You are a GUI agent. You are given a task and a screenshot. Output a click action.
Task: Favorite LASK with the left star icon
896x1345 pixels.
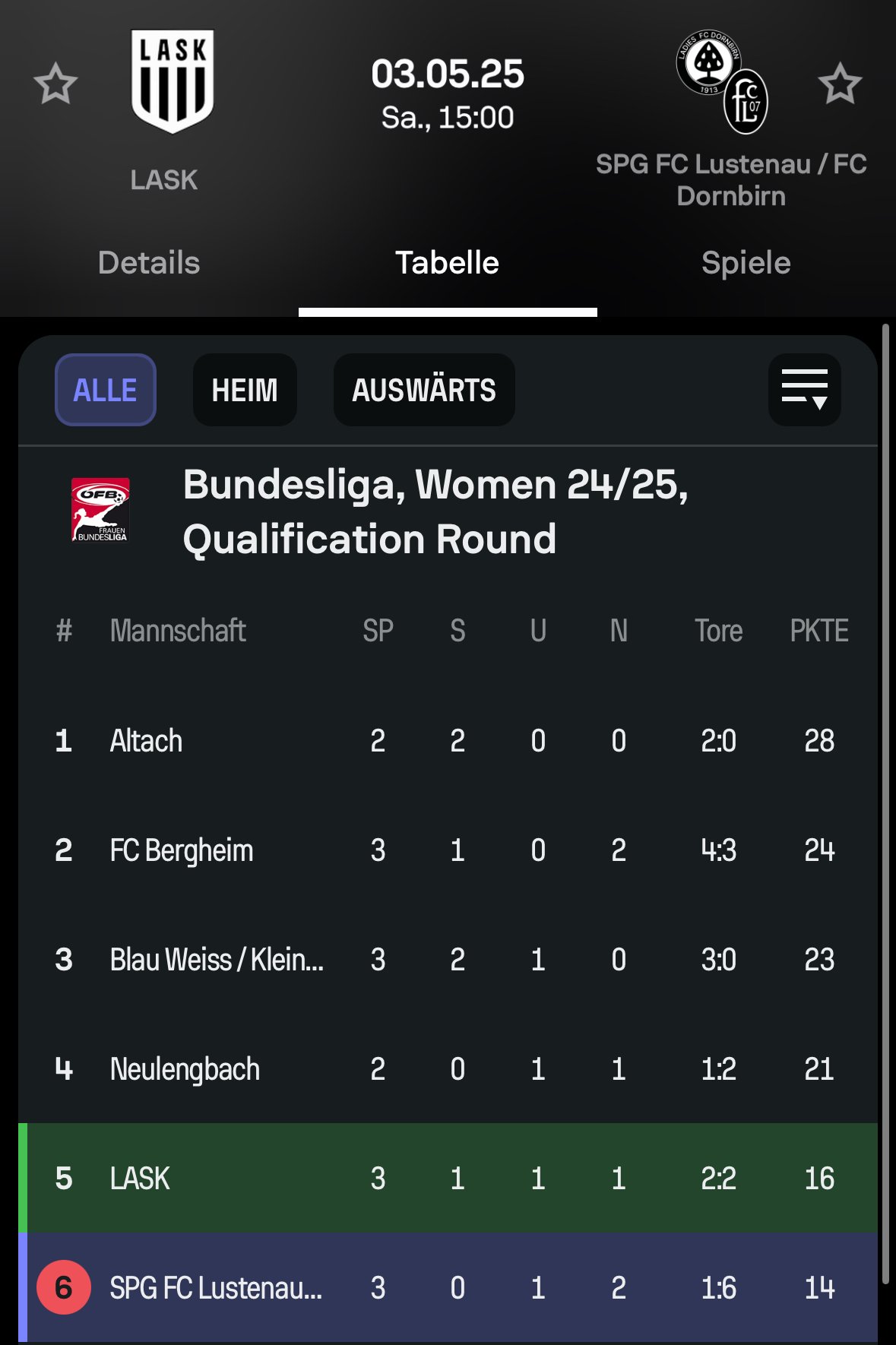coord(55,84)
